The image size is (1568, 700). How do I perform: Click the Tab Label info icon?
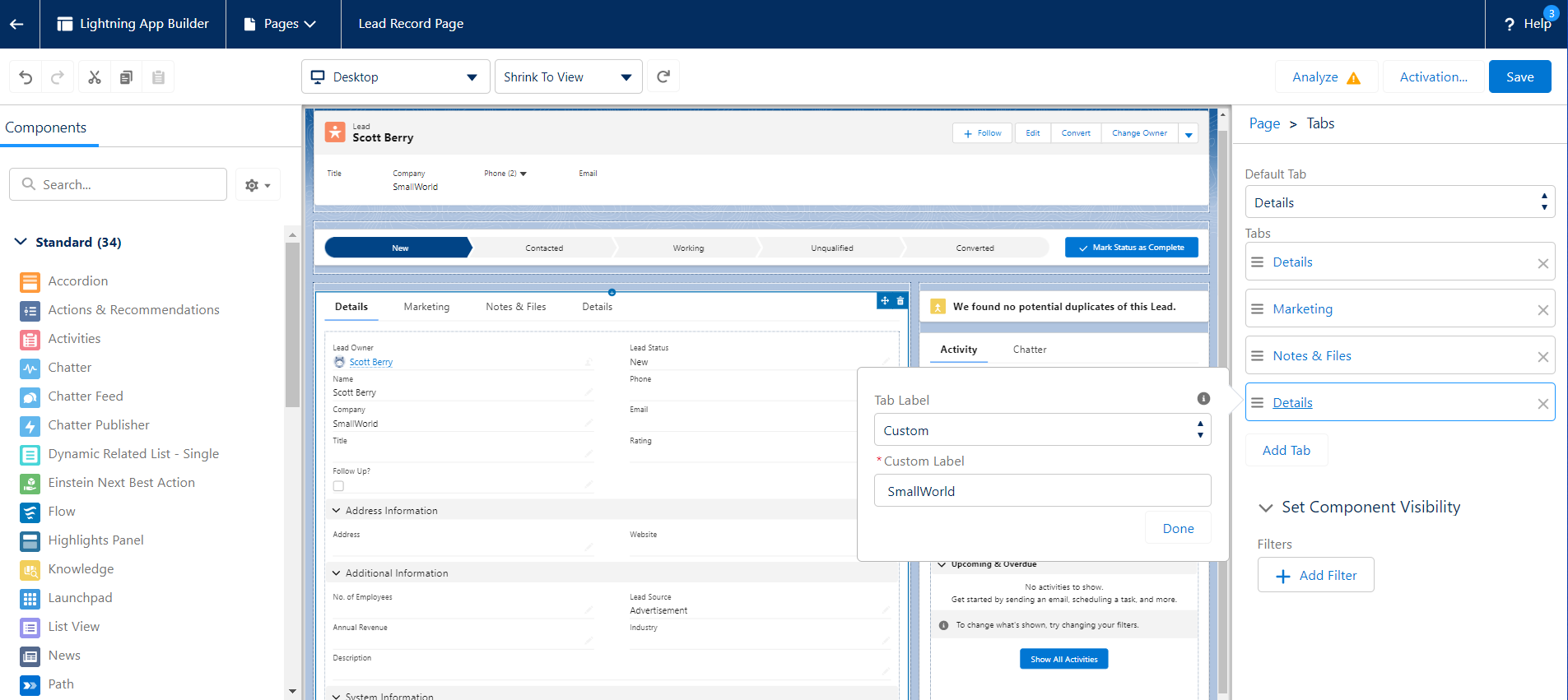[x=1203, y=399]
